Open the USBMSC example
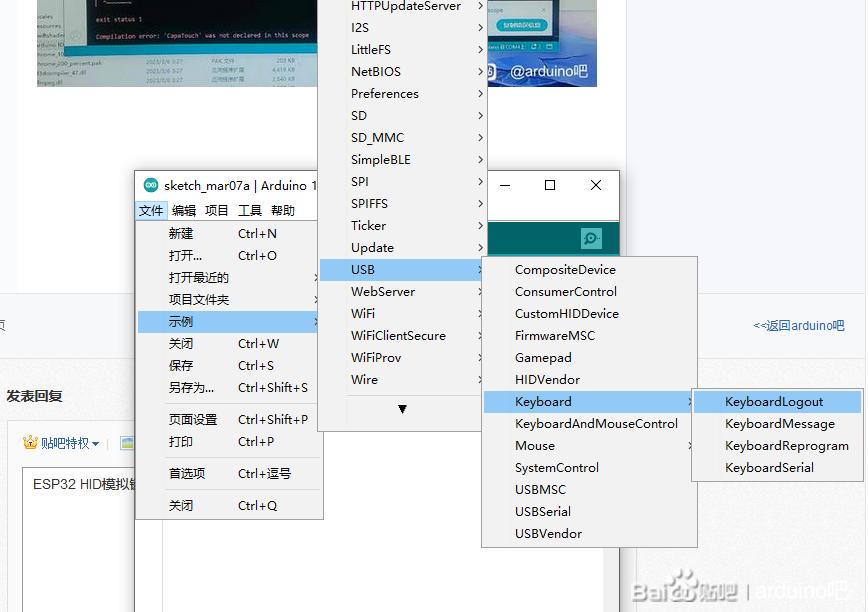This screenshot has height=612, width=868. (x=589, y=490)
